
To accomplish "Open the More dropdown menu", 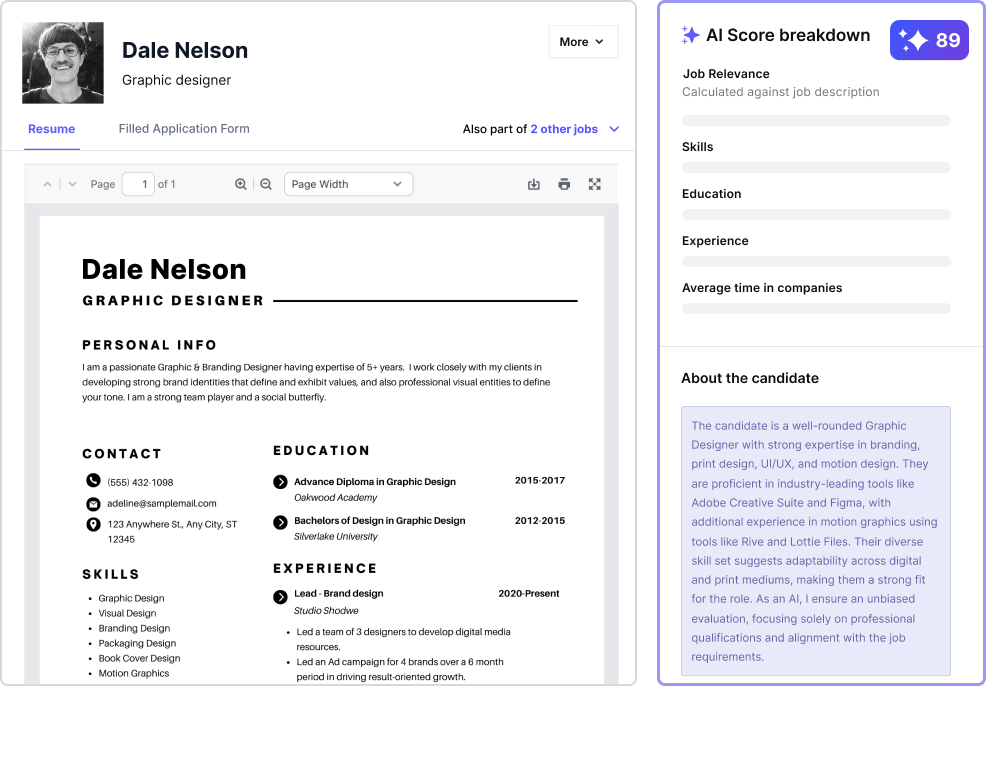I will click(x=582, y=42).
